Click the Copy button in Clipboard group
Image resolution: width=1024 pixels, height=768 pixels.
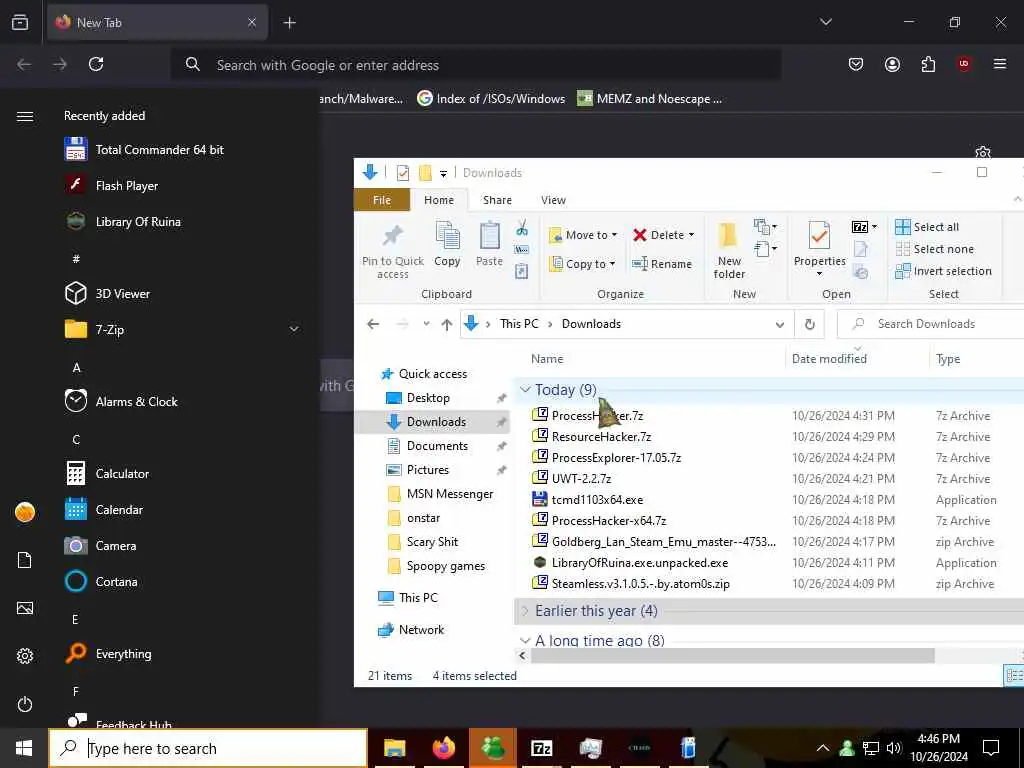(x=447, y=244)
